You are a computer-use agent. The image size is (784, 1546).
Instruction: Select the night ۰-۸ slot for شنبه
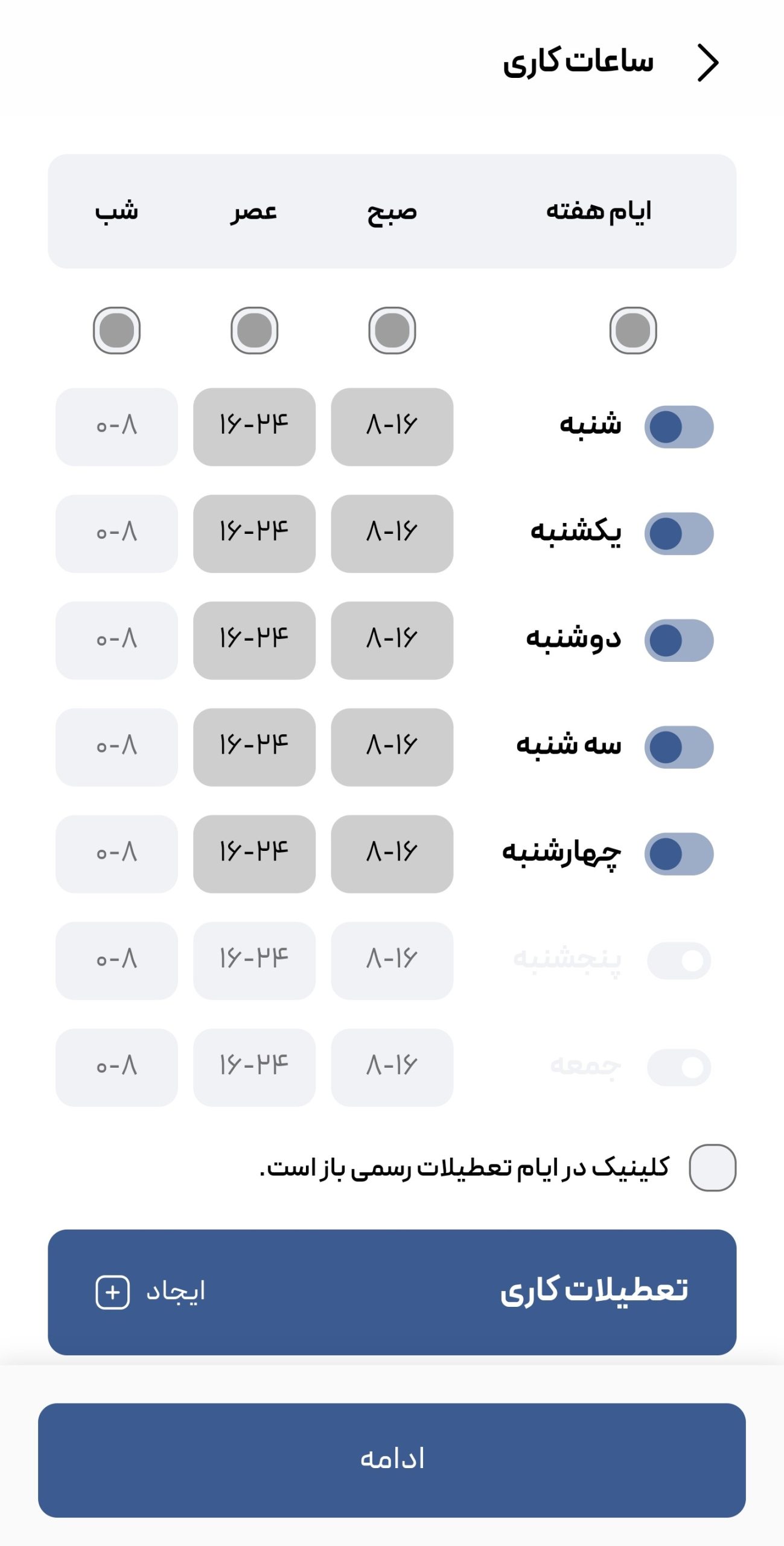(116, 427)
